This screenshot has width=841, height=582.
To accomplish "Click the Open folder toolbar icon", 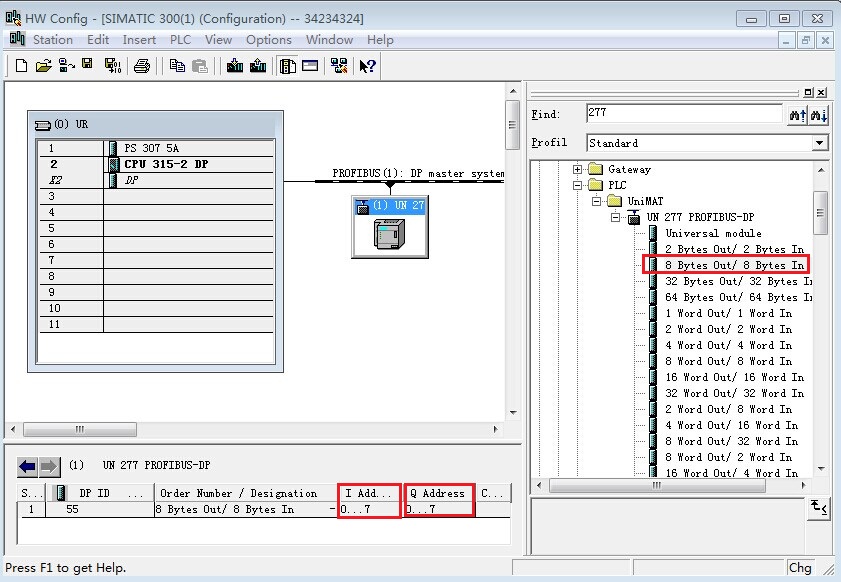I will [x=43, y=66].
